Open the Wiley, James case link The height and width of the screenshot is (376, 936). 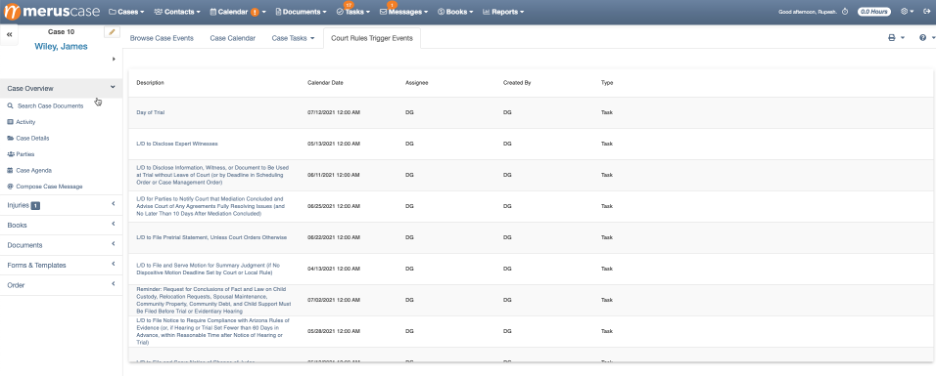click(x=61, y=47)
